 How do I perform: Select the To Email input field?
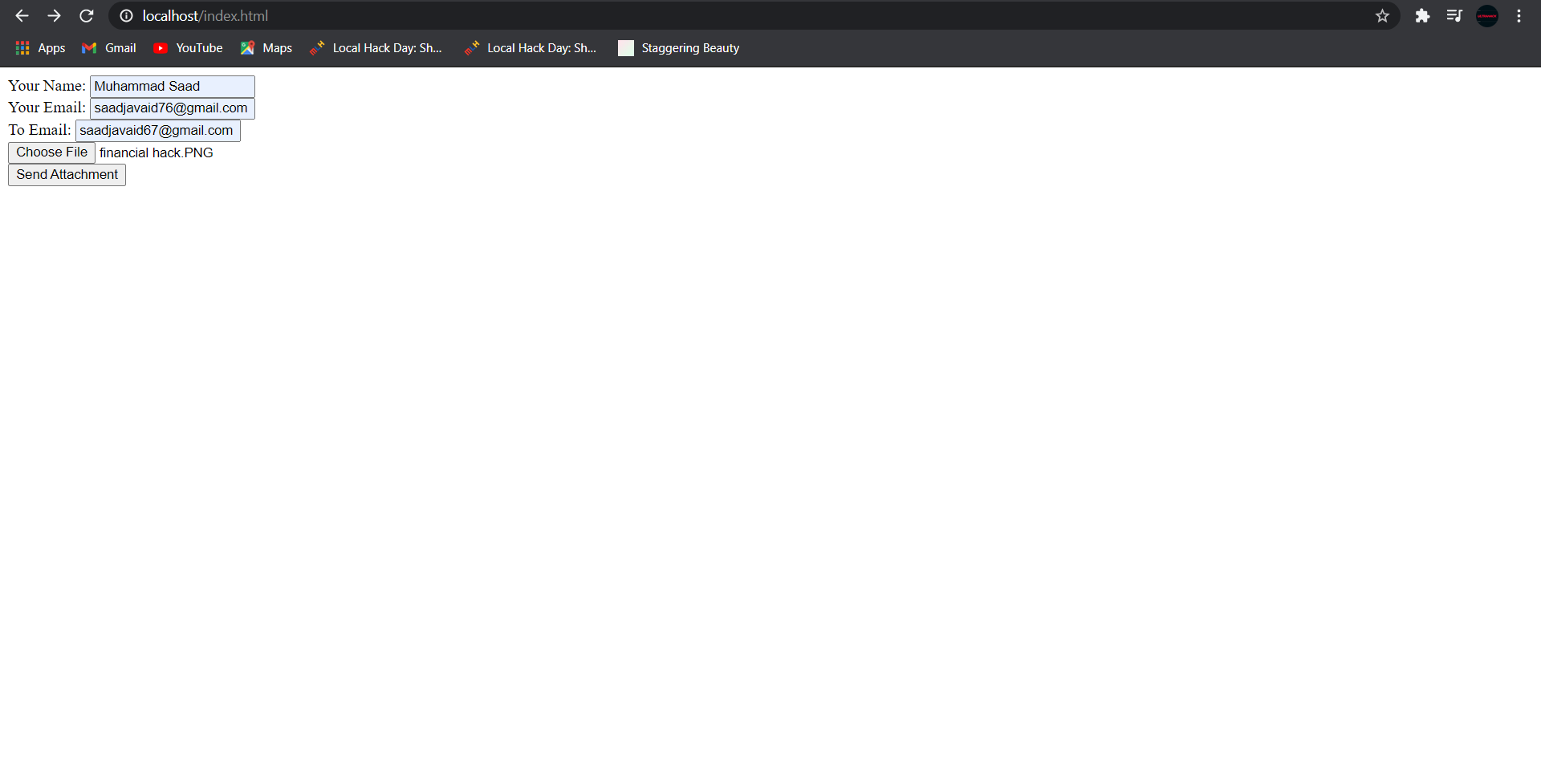157,130
